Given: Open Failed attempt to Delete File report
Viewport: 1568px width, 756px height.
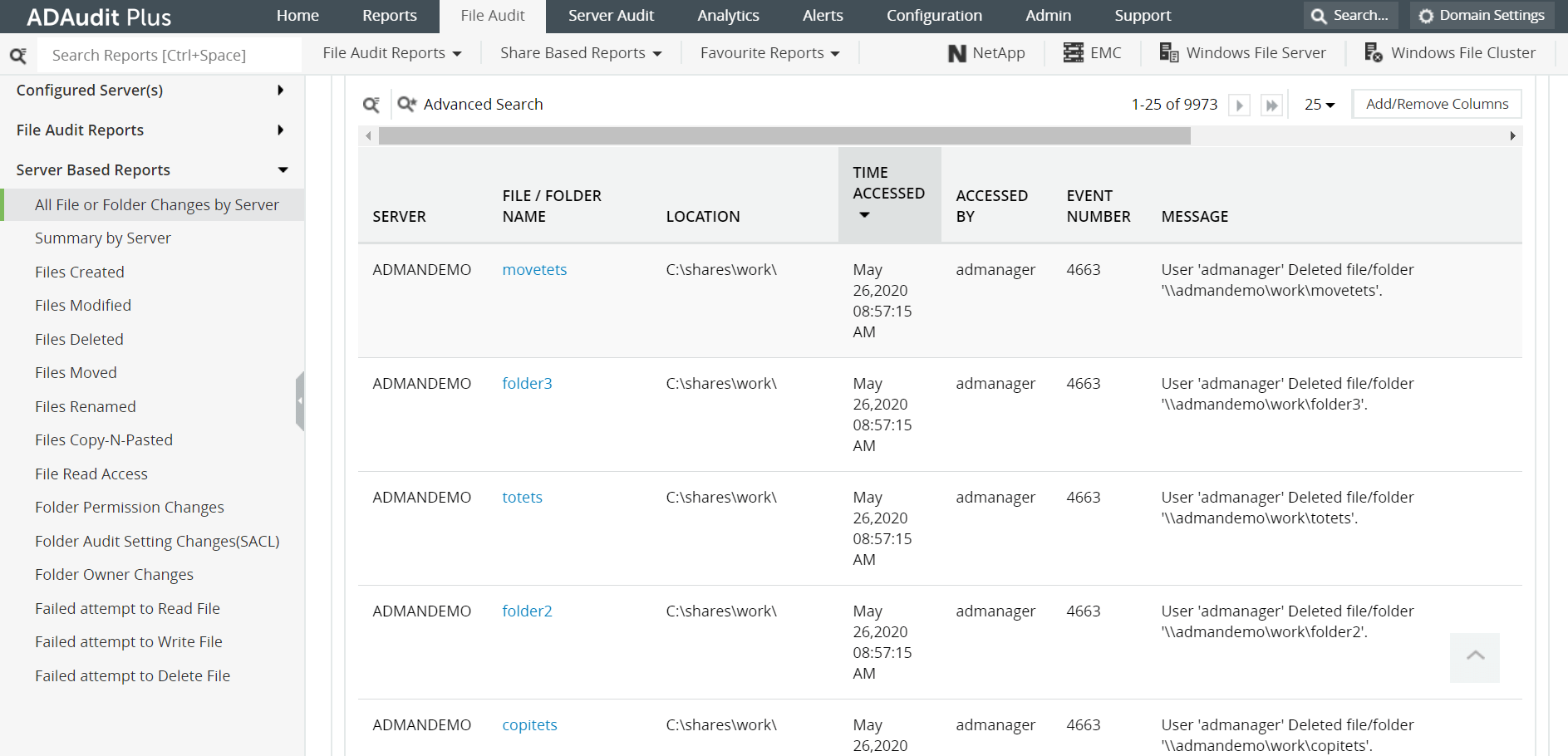Looking at the screenshot, I should tap(132, 676).
